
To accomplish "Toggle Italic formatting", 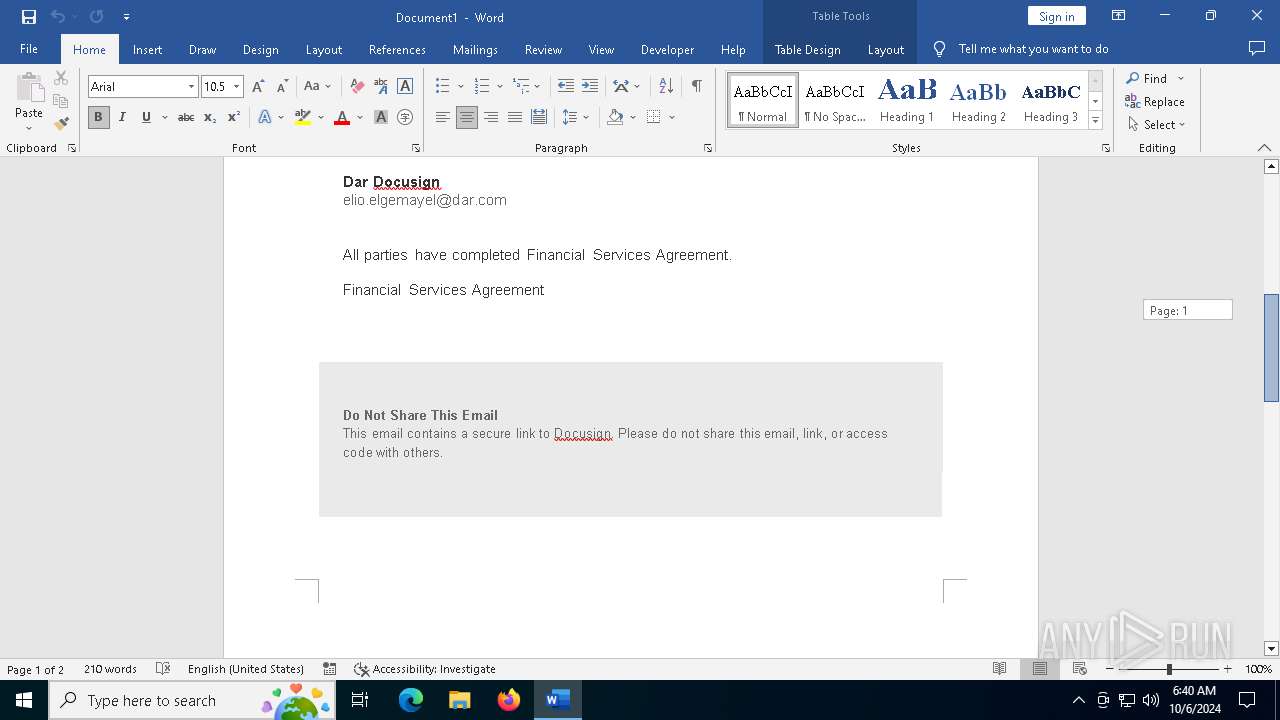I will 122,118.
